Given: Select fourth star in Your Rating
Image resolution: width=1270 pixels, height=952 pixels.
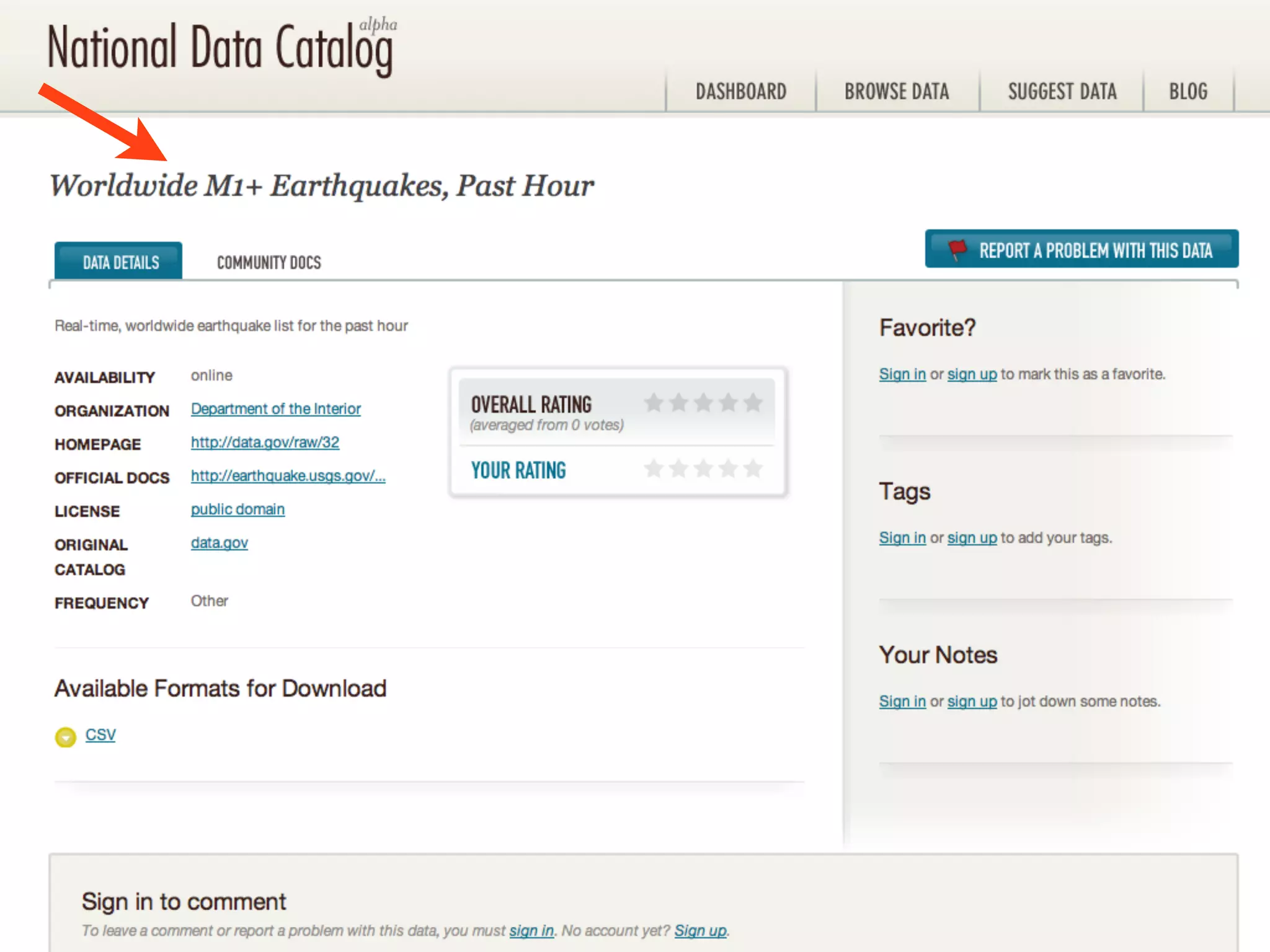Looking at the screenshot, I should click(728, 469).
